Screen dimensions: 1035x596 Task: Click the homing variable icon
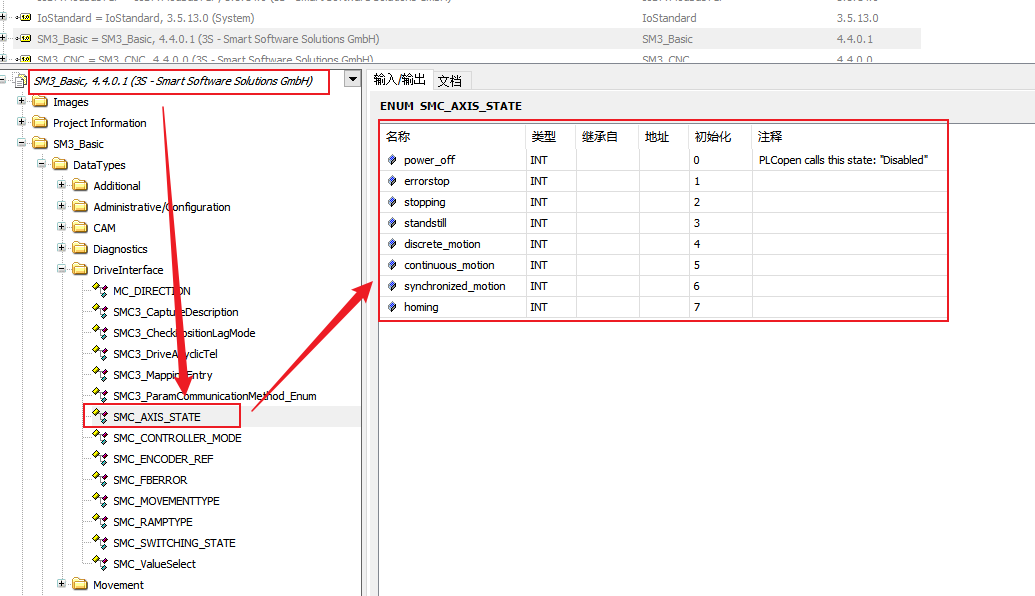click(x=392, y=307)
